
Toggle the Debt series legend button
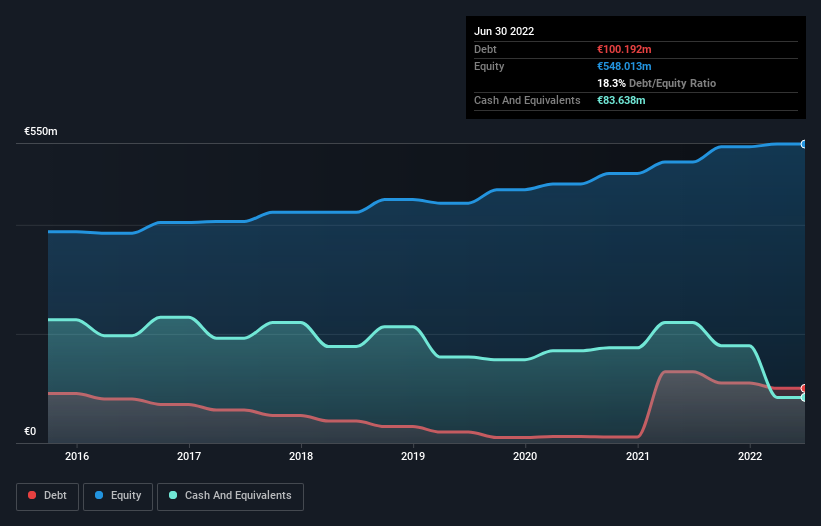tap(48, 496)
